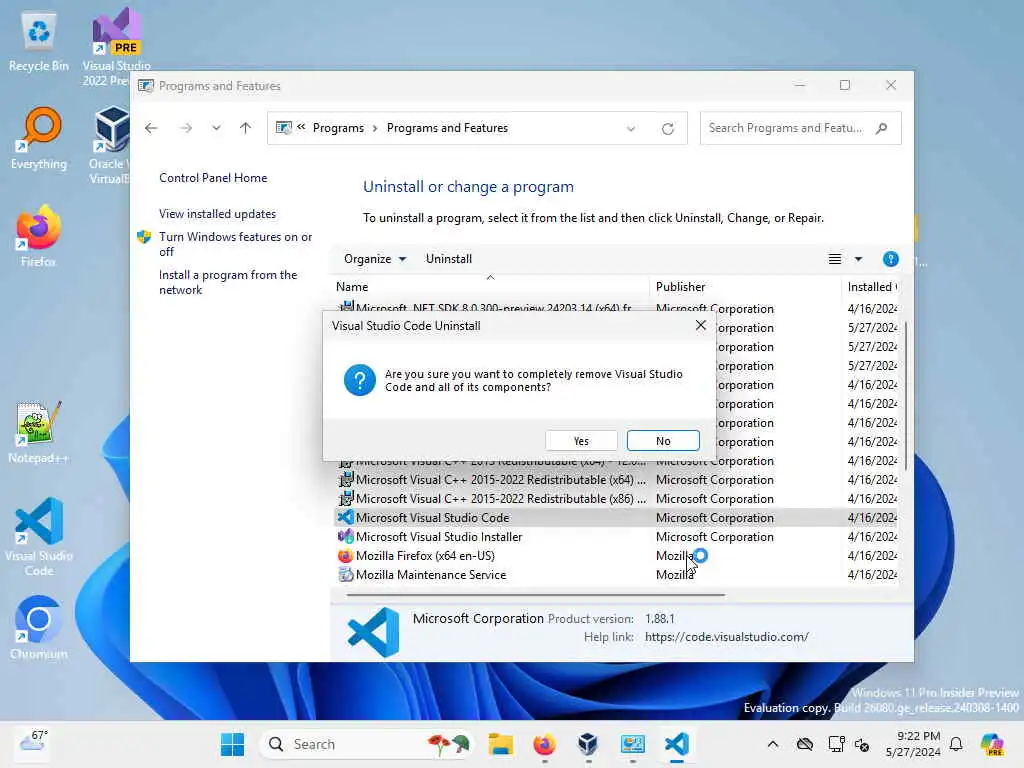1024x768 pixels.
Task: Open More view options dropdown arrow
Action: (858, 259)
